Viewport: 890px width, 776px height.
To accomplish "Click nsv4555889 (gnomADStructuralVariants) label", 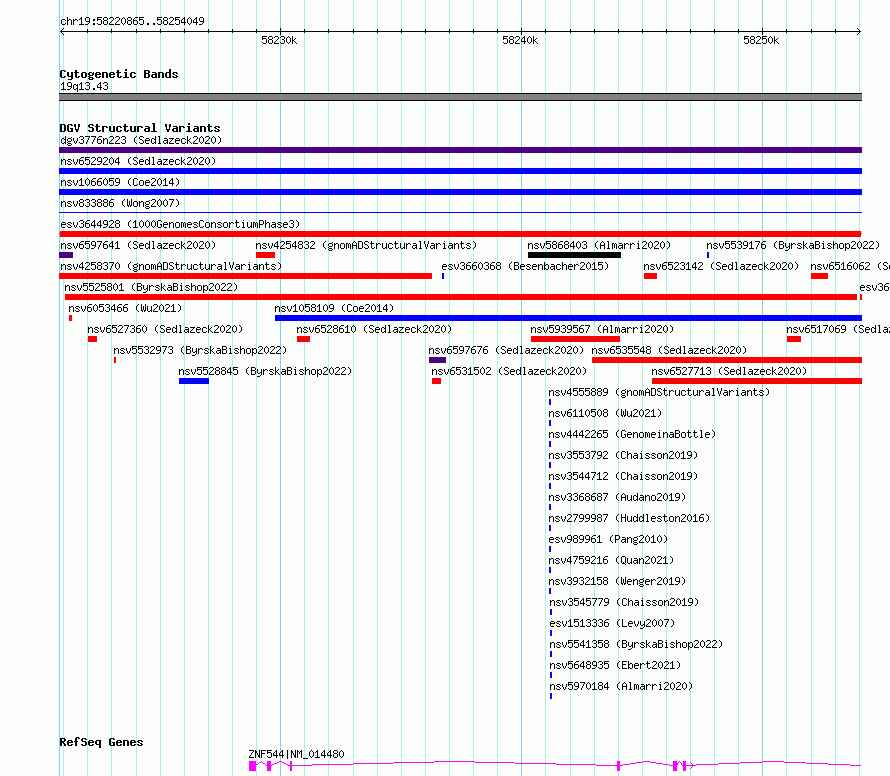I will pos(659,392).
